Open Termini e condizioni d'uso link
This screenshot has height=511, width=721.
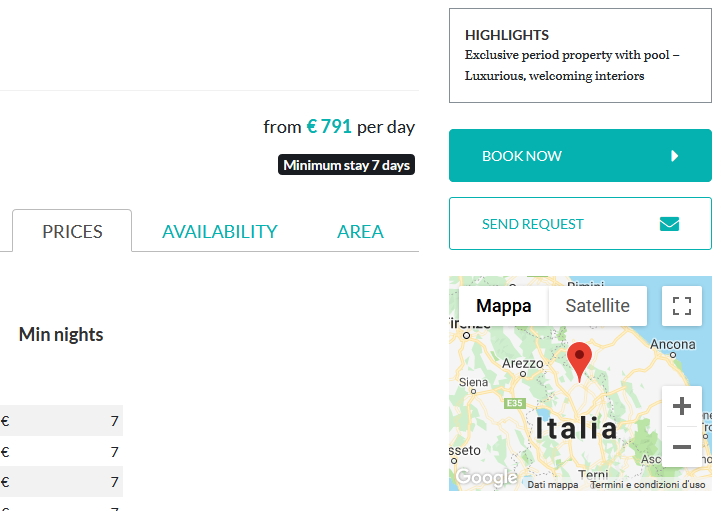pos(647,485)
